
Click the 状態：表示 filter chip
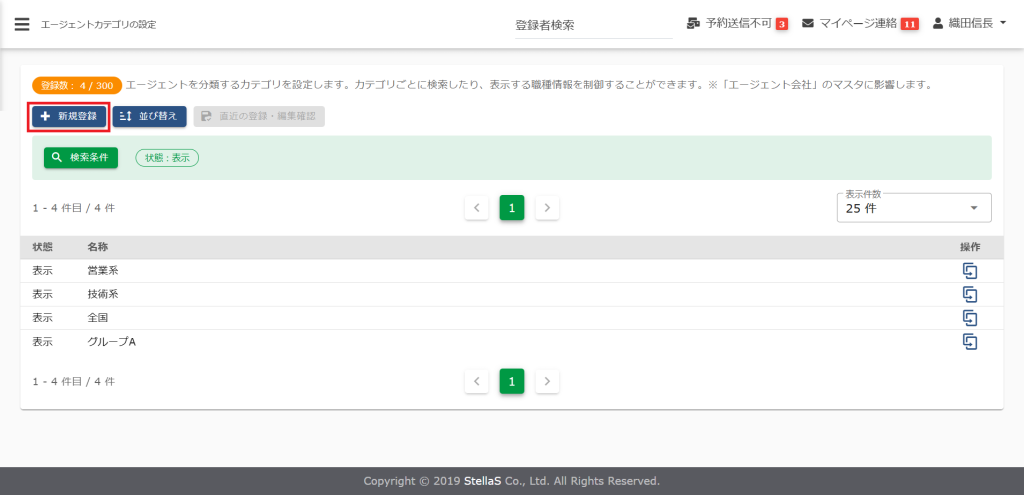[167, 158]
